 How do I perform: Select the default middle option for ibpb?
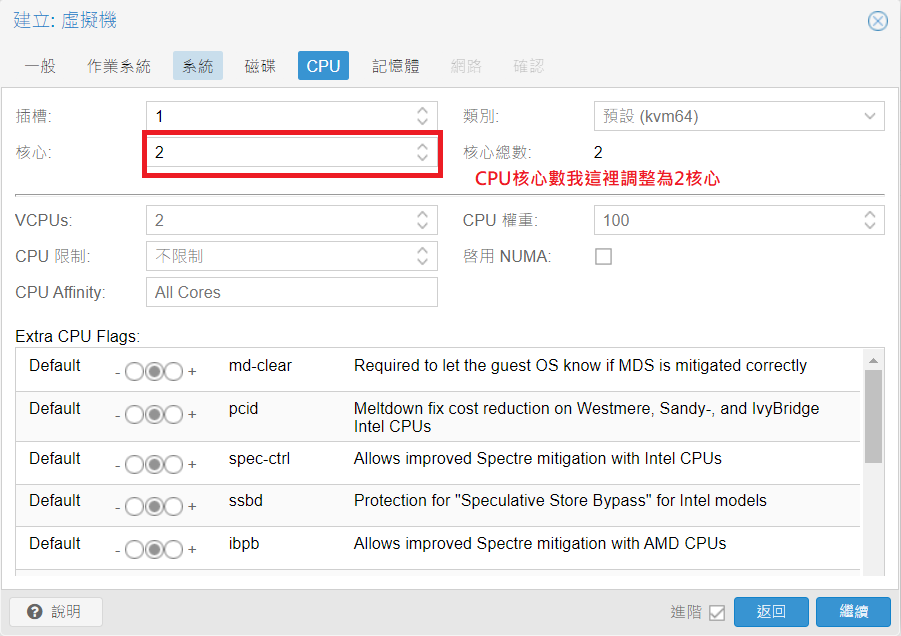(154, 549)
